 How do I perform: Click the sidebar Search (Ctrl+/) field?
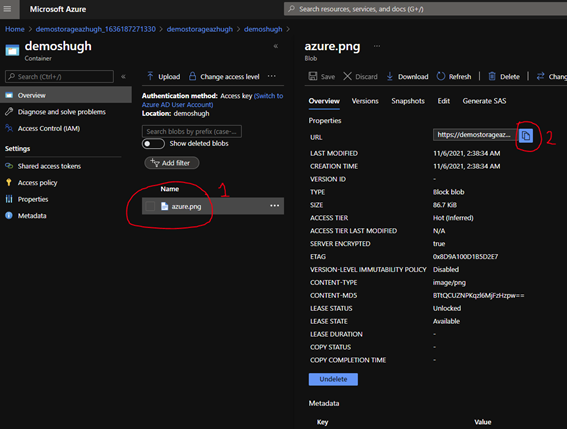[59, 77]
